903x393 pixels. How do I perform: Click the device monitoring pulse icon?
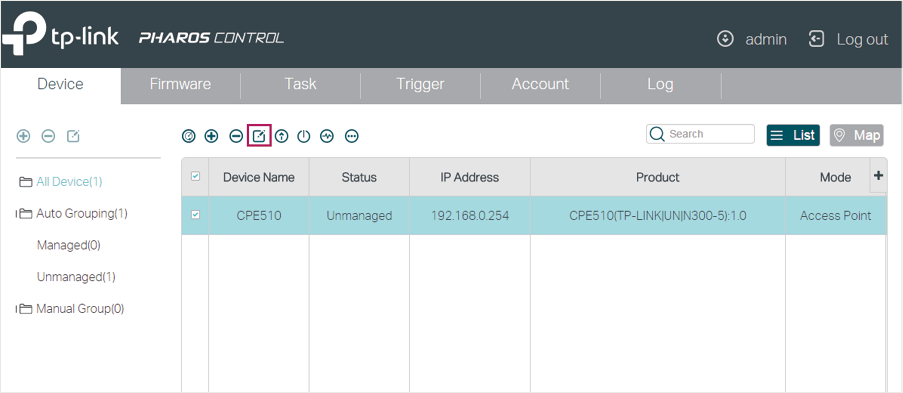(327, 137)
